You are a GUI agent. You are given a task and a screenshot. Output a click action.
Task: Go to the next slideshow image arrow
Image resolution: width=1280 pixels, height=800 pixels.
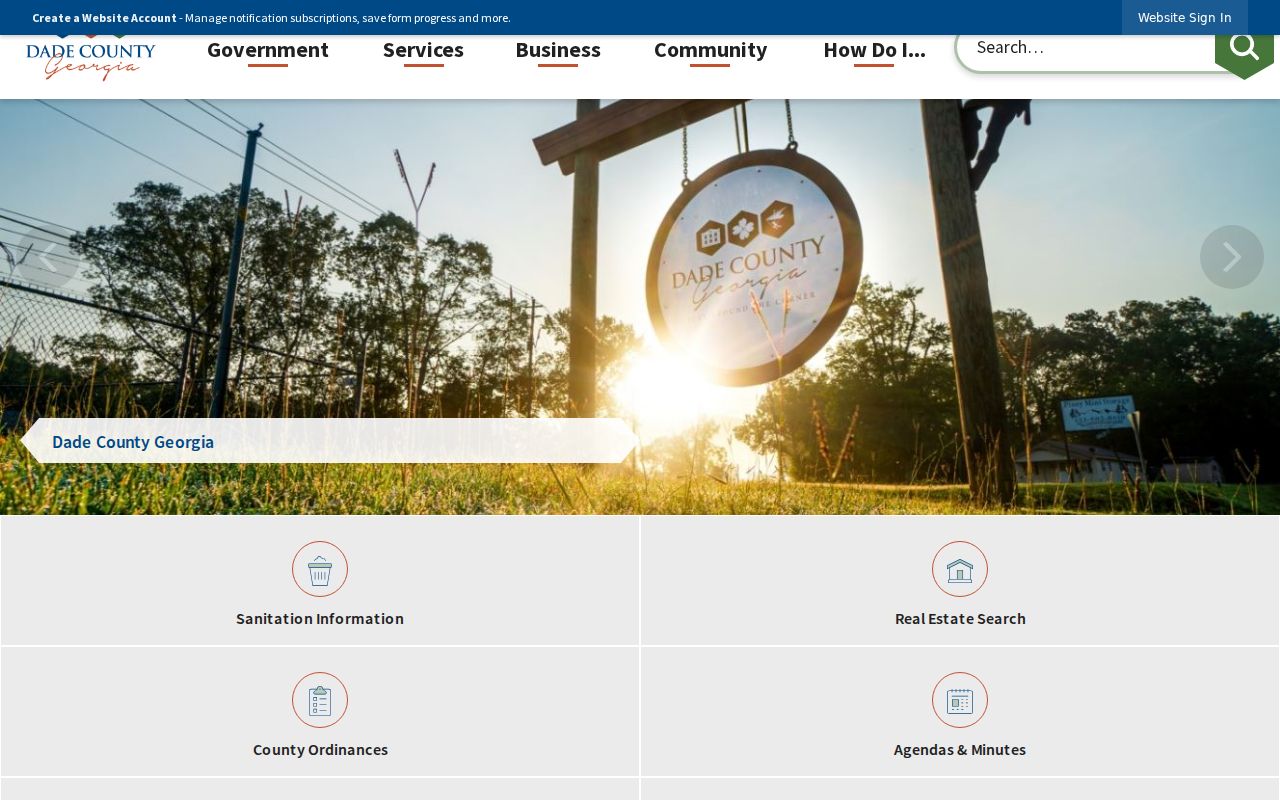click(1232, 257)
